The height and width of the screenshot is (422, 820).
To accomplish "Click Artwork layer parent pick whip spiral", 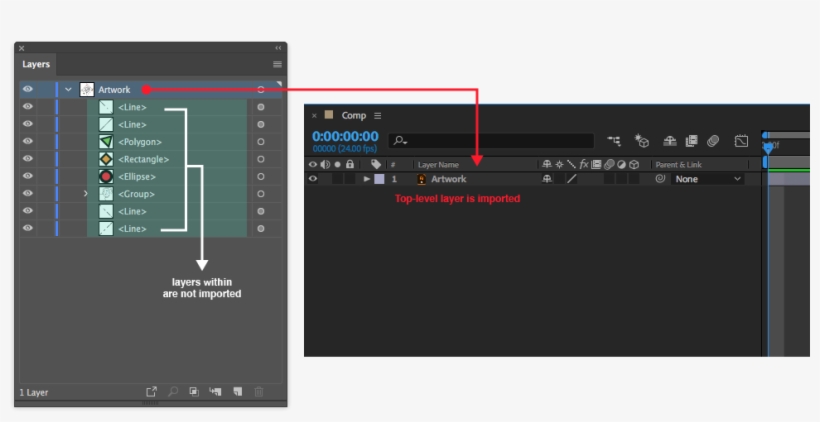I will [660, 179].
